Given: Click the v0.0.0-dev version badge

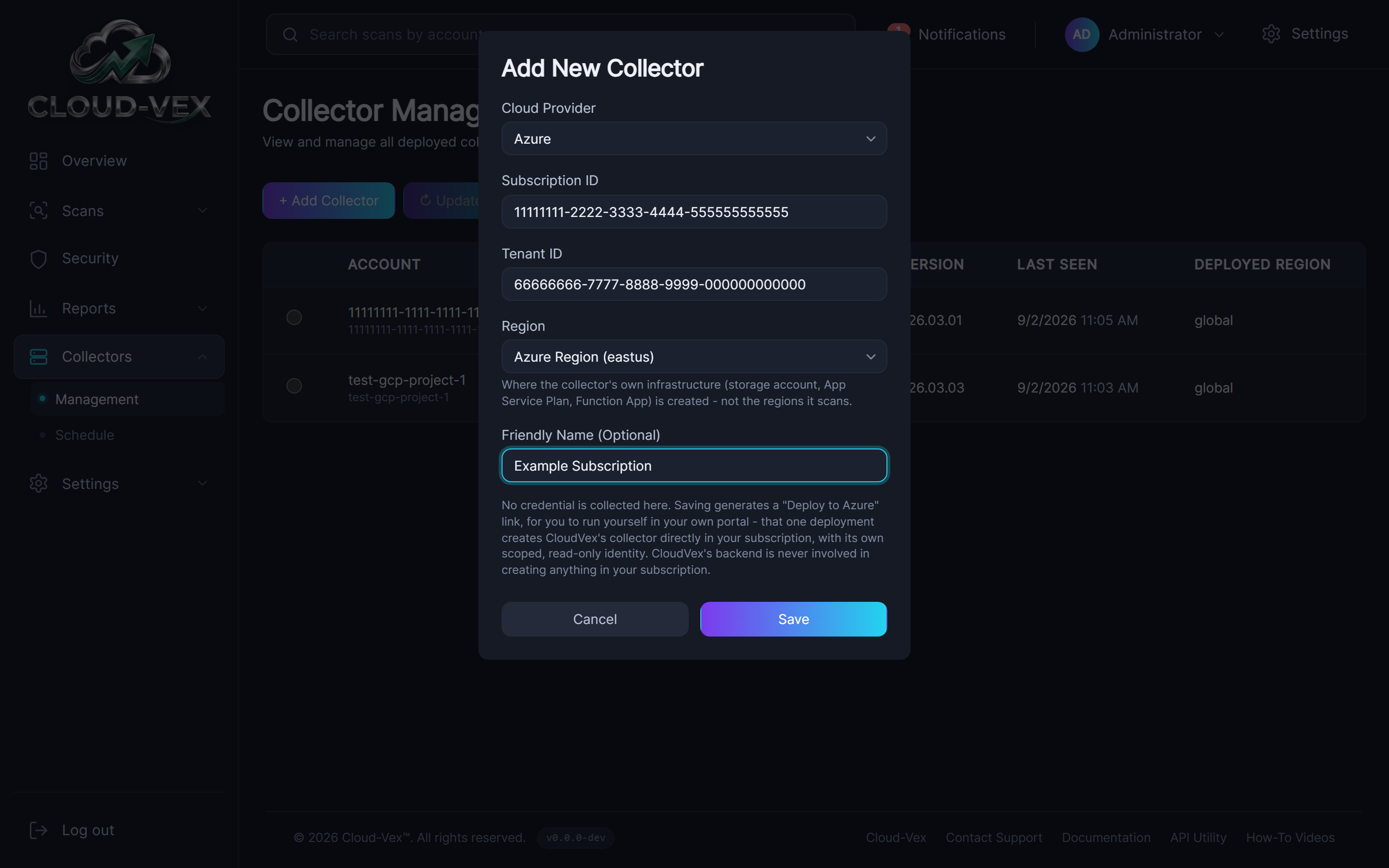Looking at the screenshot, I should coord(576,838).
